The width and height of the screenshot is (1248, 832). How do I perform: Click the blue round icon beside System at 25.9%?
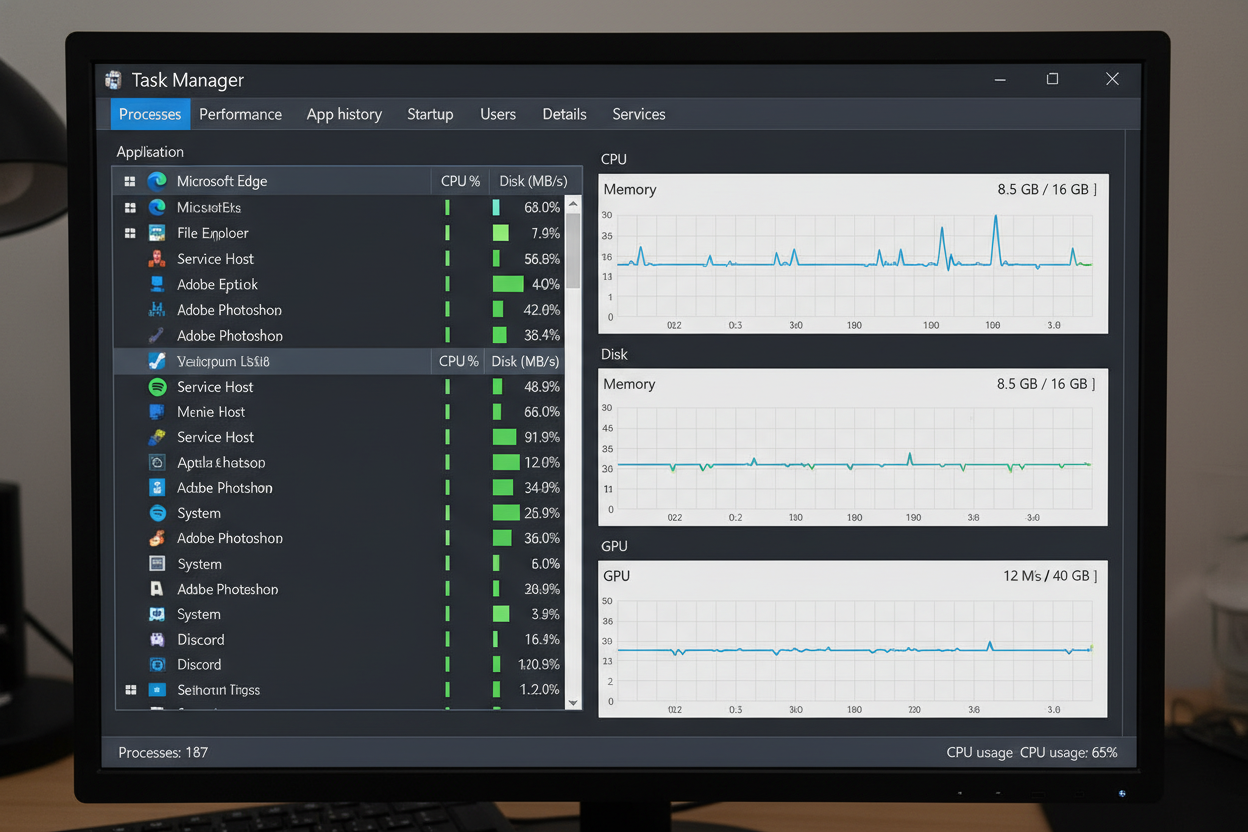(x=157, y=513)
